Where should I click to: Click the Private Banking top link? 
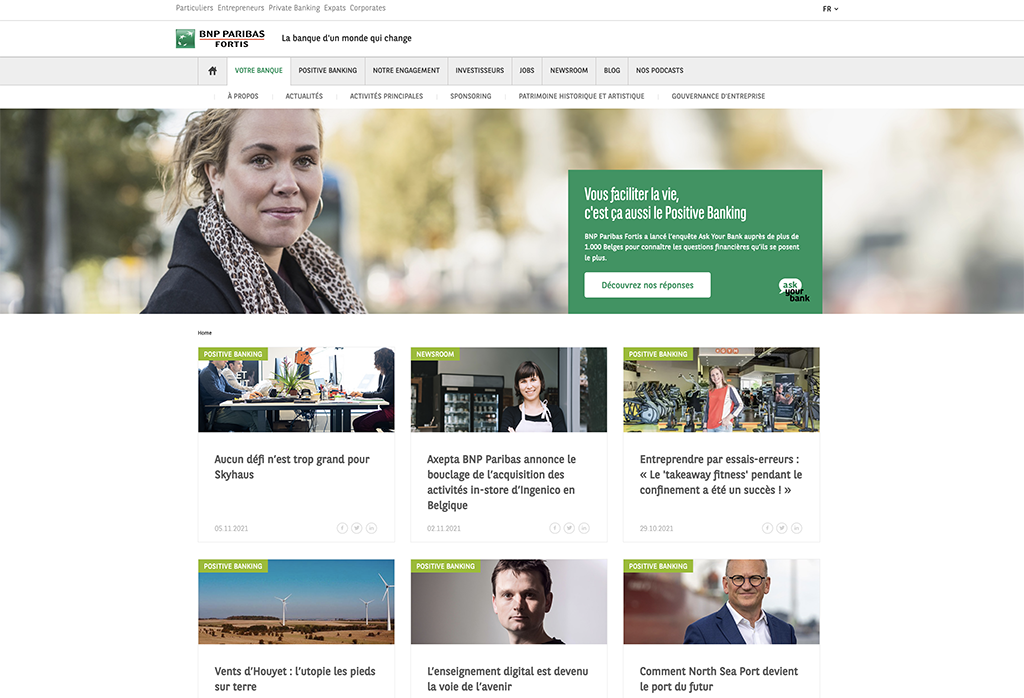pyautogui.click(x=295, y=8)
